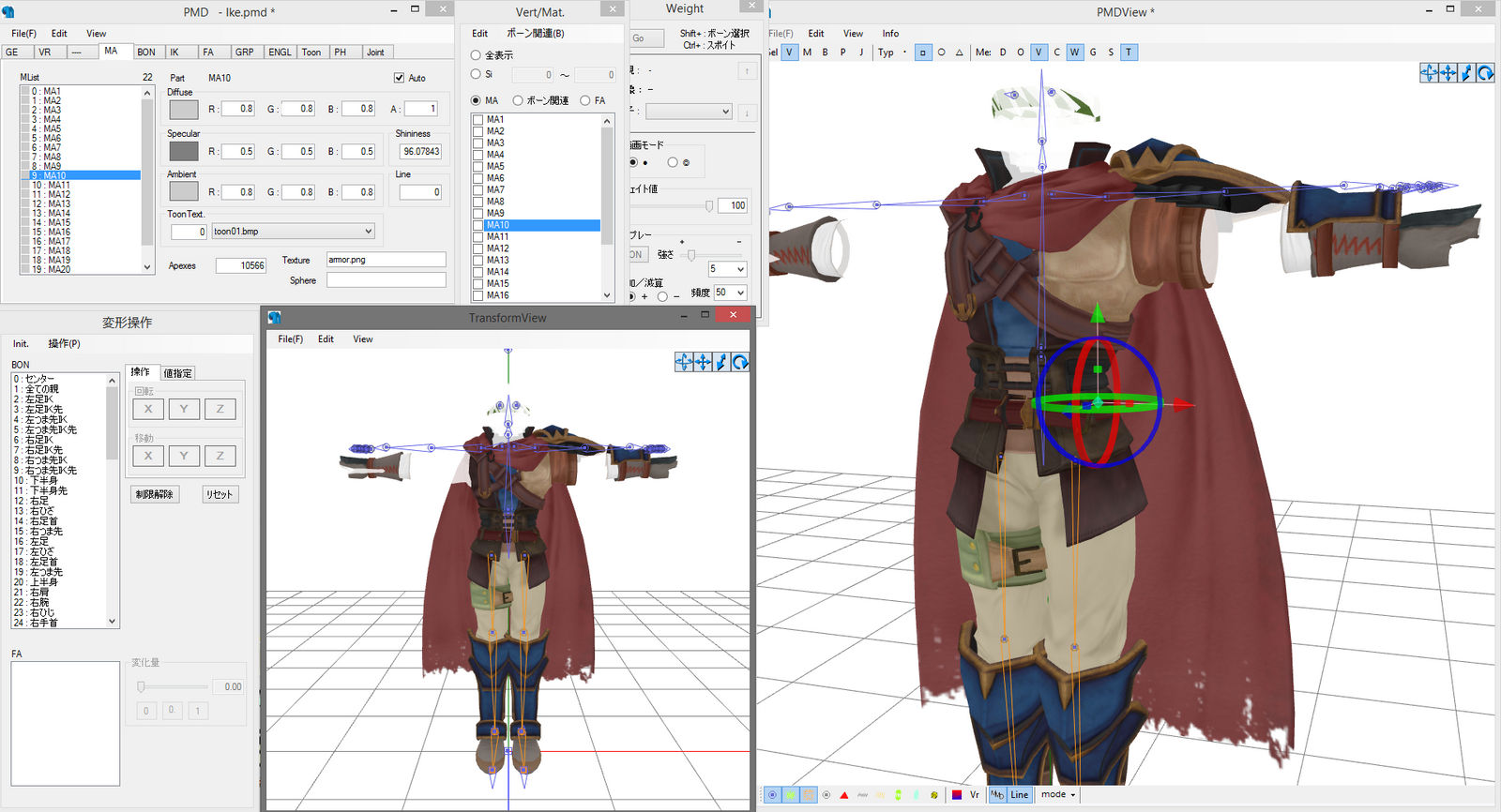Viewport: 1501px width, 812px height.
Task: Click the Diffuse color swatch
Action: (183, 109)
